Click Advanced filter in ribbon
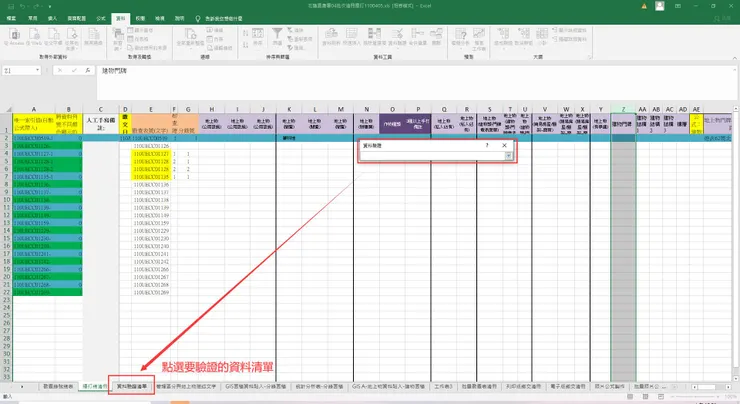This screenshot has width=740, height=404. pos(295,48)
